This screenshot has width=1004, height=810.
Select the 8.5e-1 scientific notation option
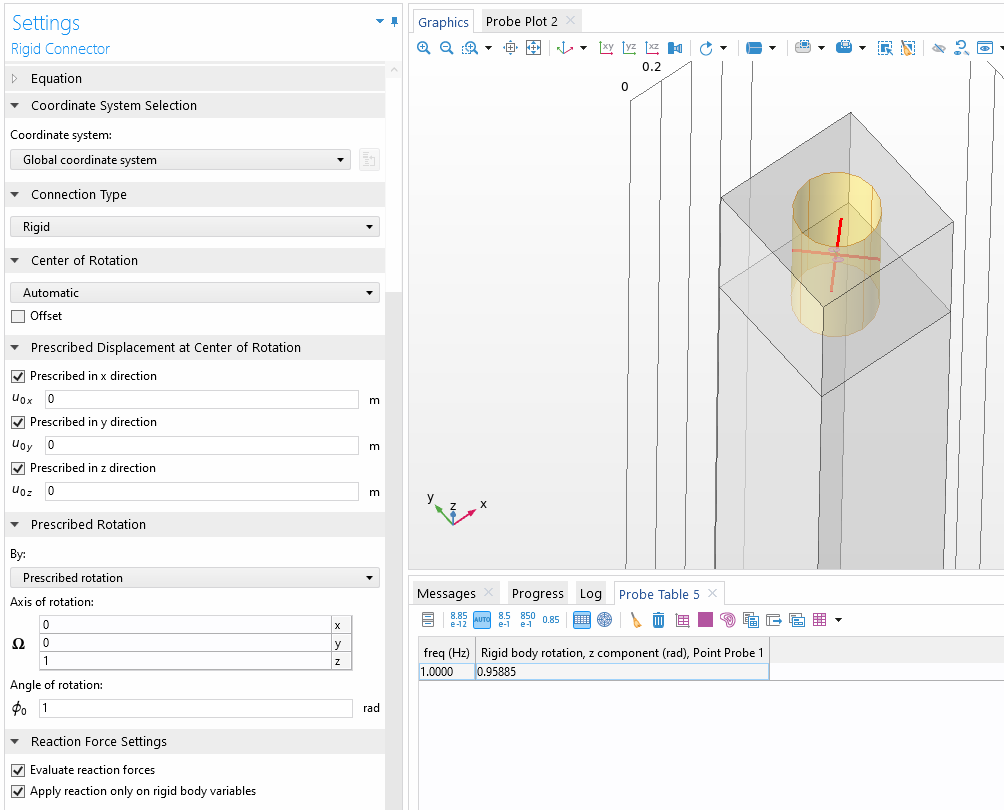pos(505,620)
